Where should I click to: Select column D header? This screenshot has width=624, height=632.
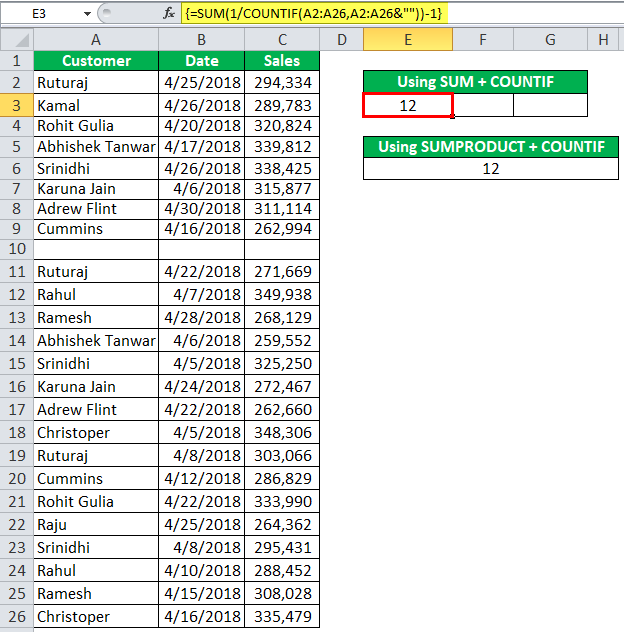pos(341,40)
